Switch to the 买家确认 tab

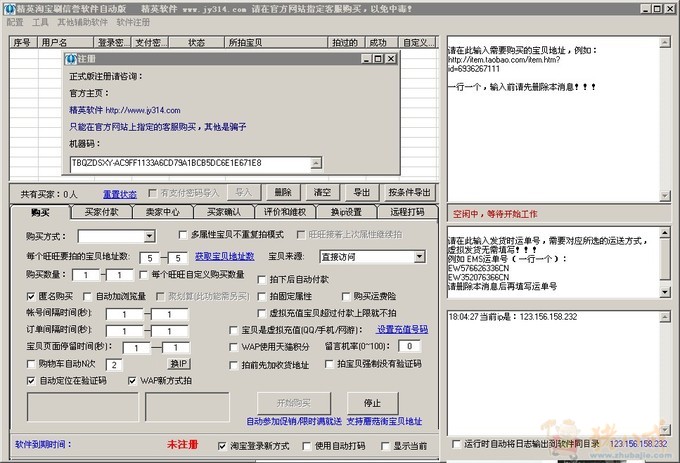point(223,212)
